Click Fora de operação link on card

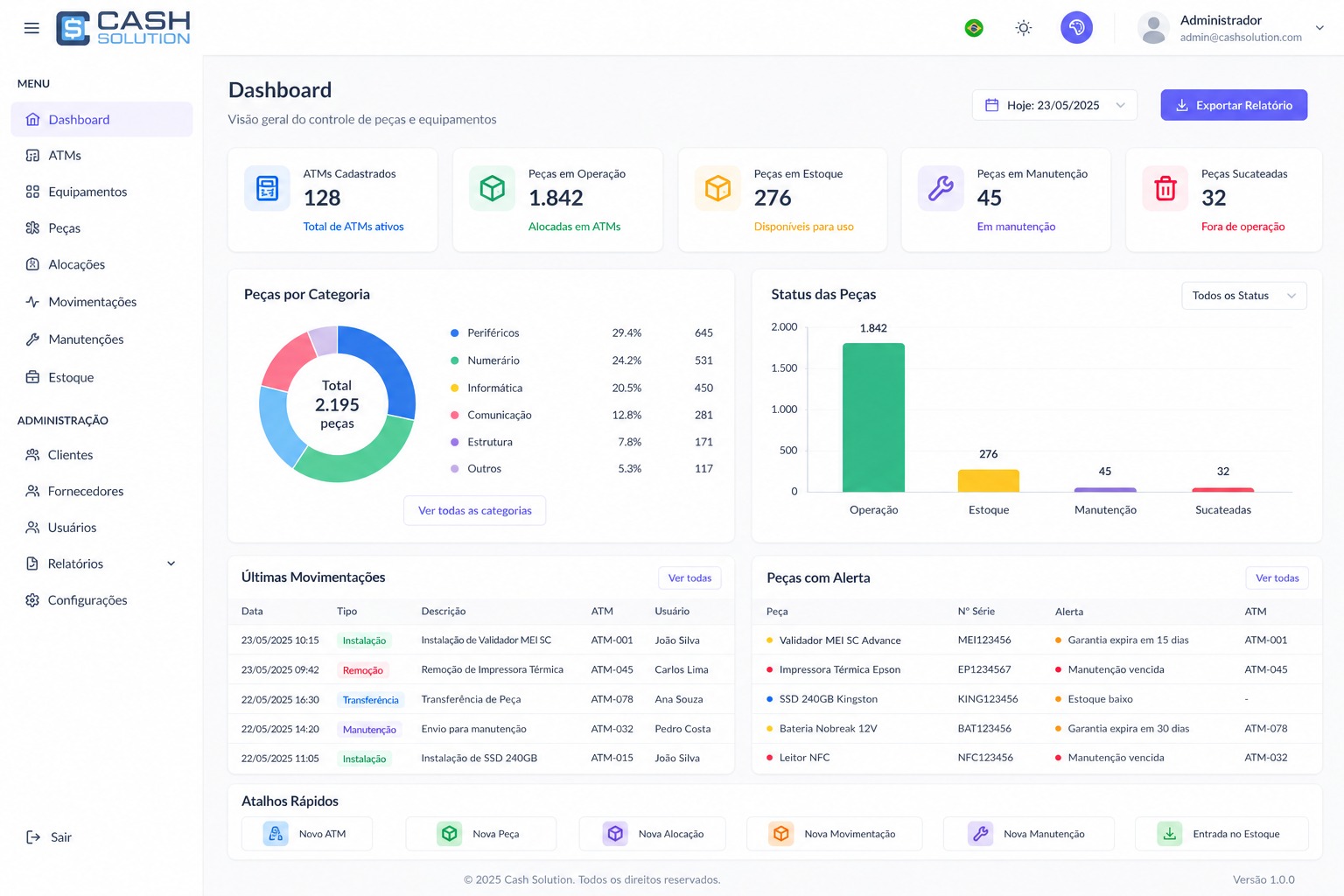point(1242,227)
